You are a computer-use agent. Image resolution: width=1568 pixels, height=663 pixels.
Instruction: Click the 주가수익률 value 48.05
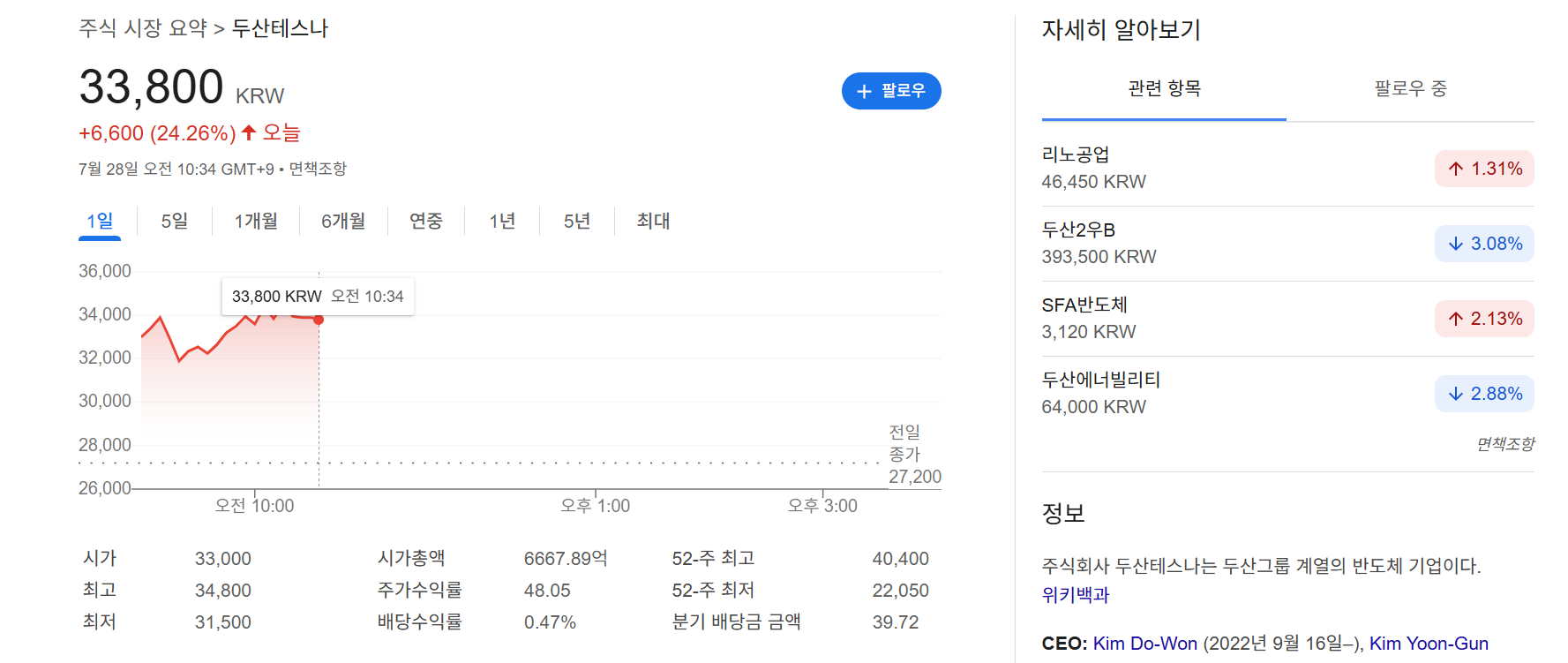[x=547, y=591]
